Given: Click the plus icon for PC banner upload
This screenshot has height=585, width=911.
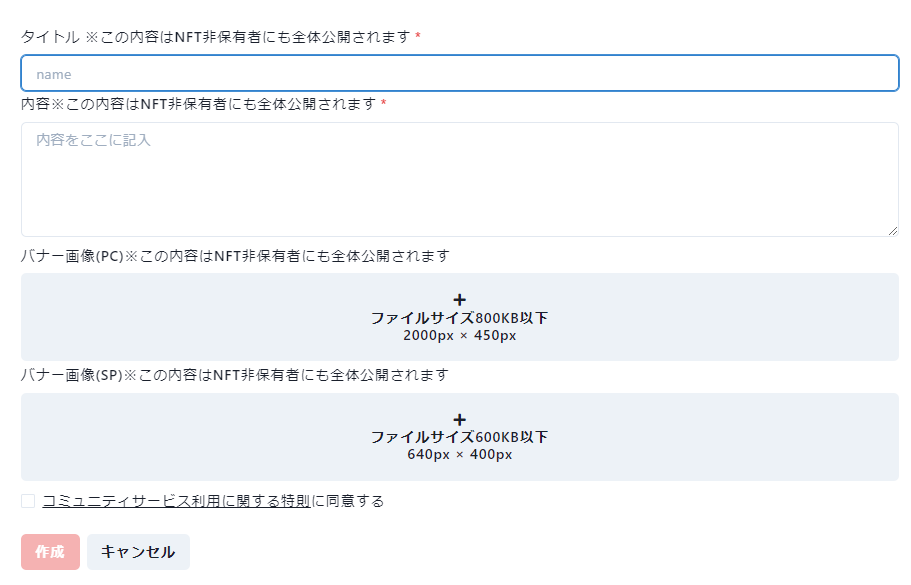Looking at the screenshot, I should [460, 299].
